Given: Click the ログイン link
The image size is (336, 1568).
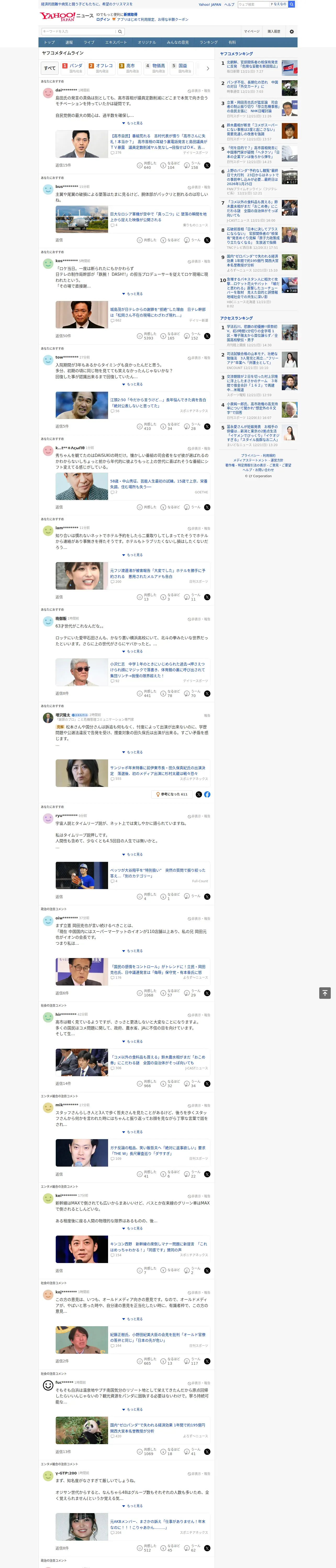Looking at the screenshot, I should [103, 20].
